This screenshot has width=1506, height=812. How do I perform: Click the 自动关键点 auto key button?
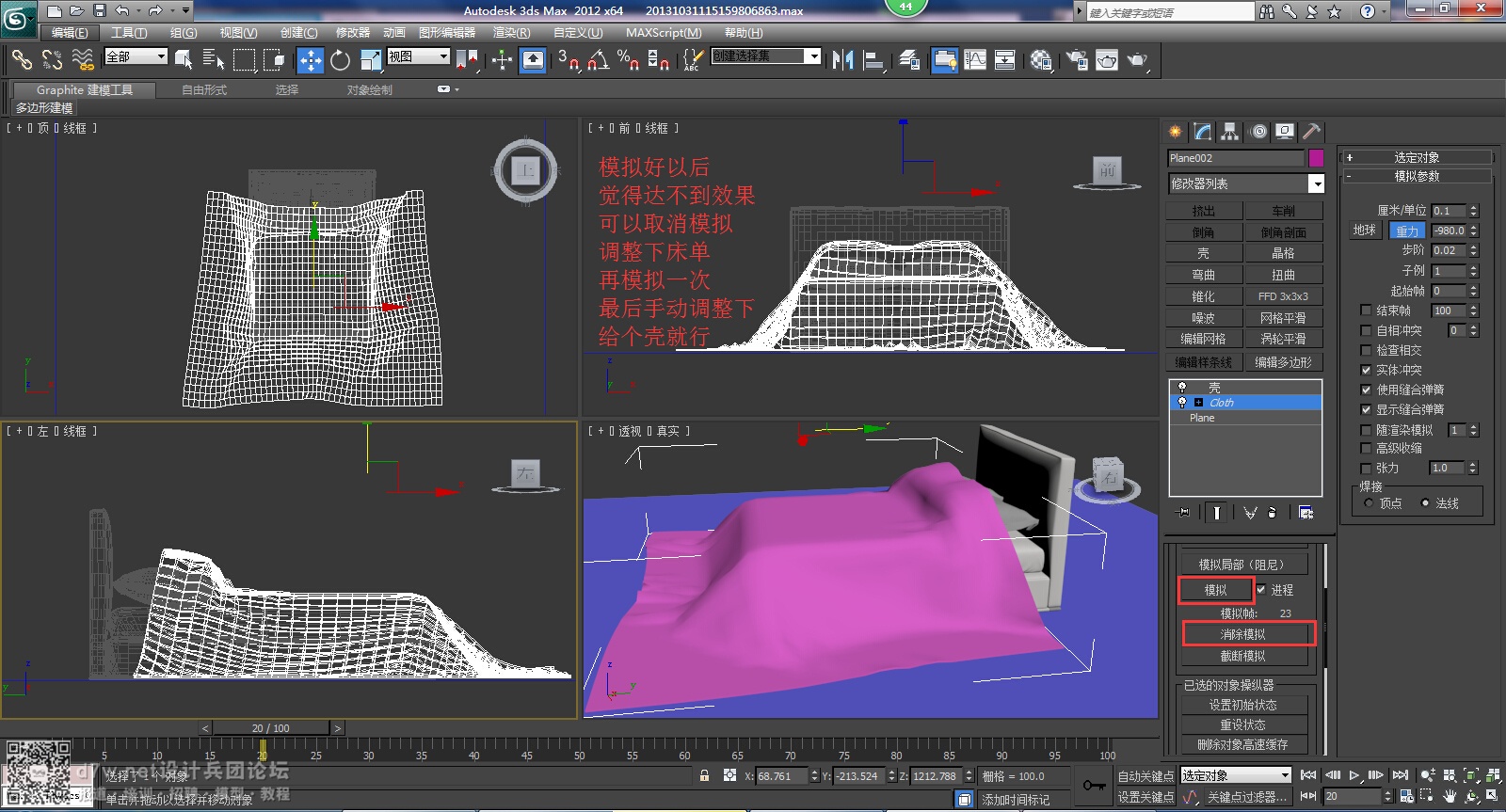pyautogui.click(x=1146, y=776)
